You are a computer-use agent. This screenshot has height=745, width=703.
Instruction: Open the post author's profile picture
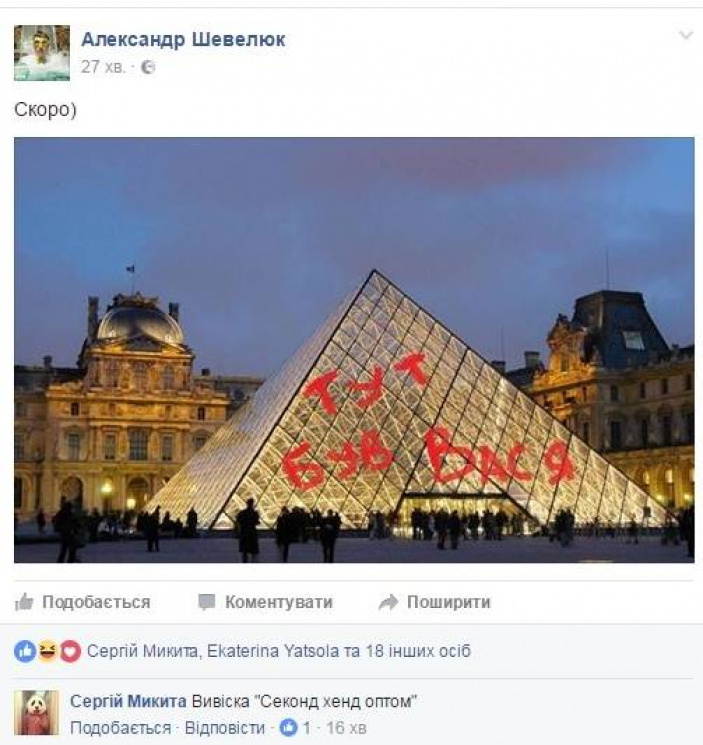42,53
